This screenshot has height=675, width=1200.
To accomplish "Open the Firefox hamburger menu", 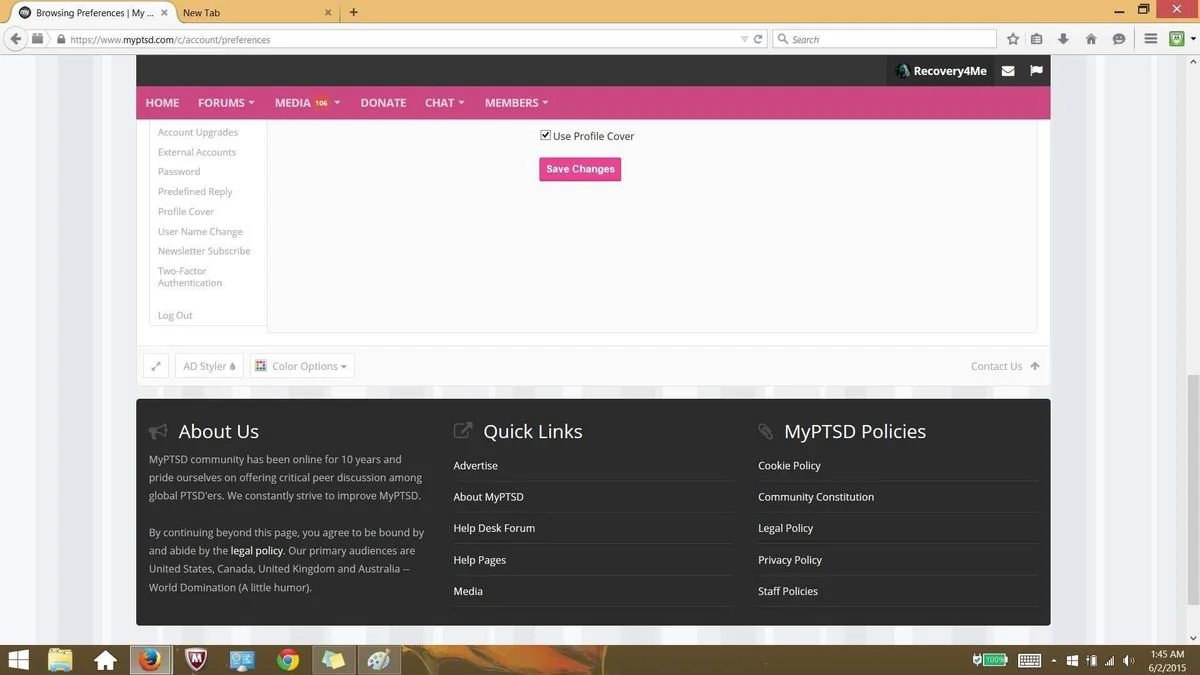I will click(x=1151, y=39).
